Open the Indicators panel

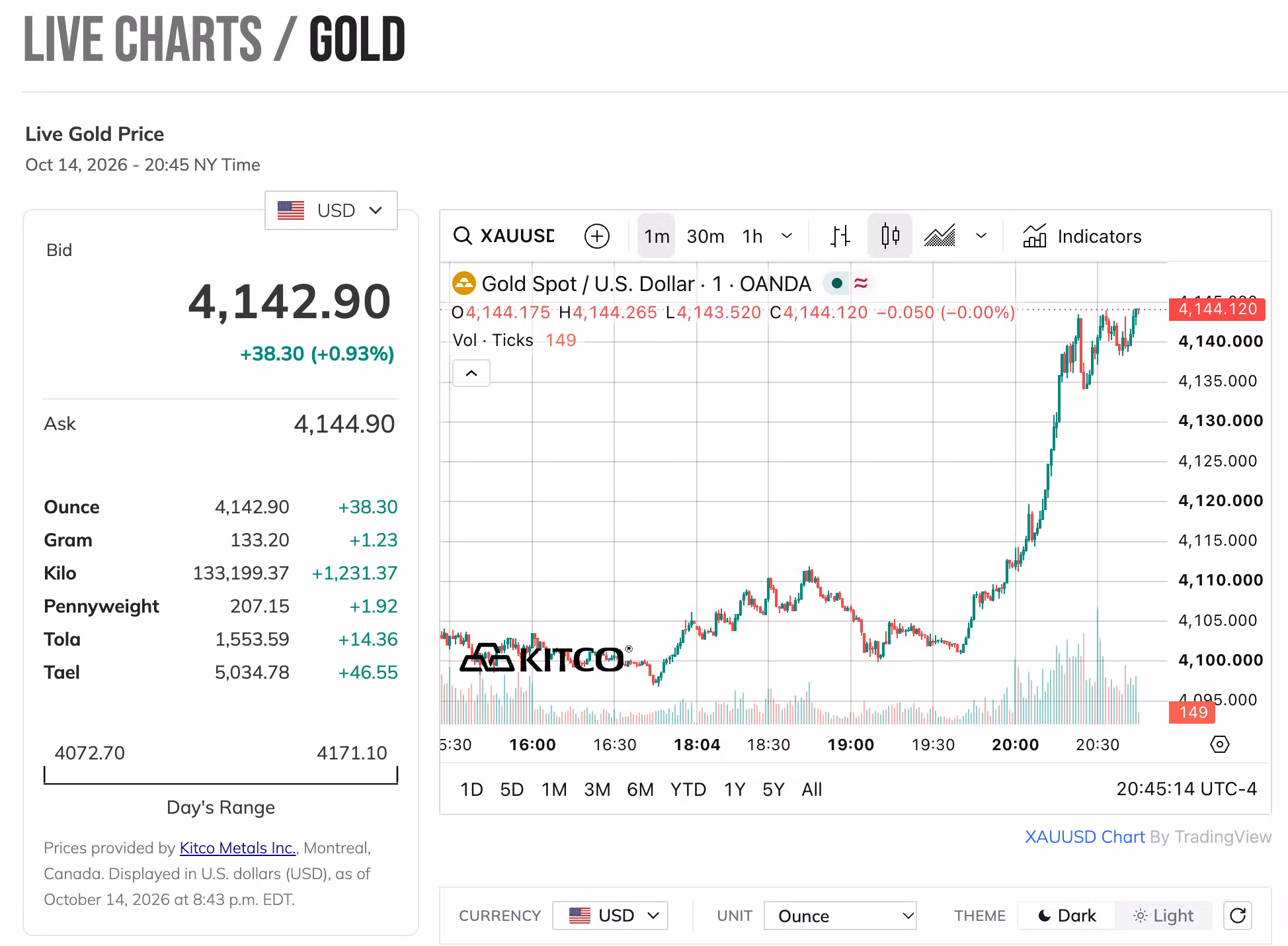pyautogui.click(x=1082, y=236)
